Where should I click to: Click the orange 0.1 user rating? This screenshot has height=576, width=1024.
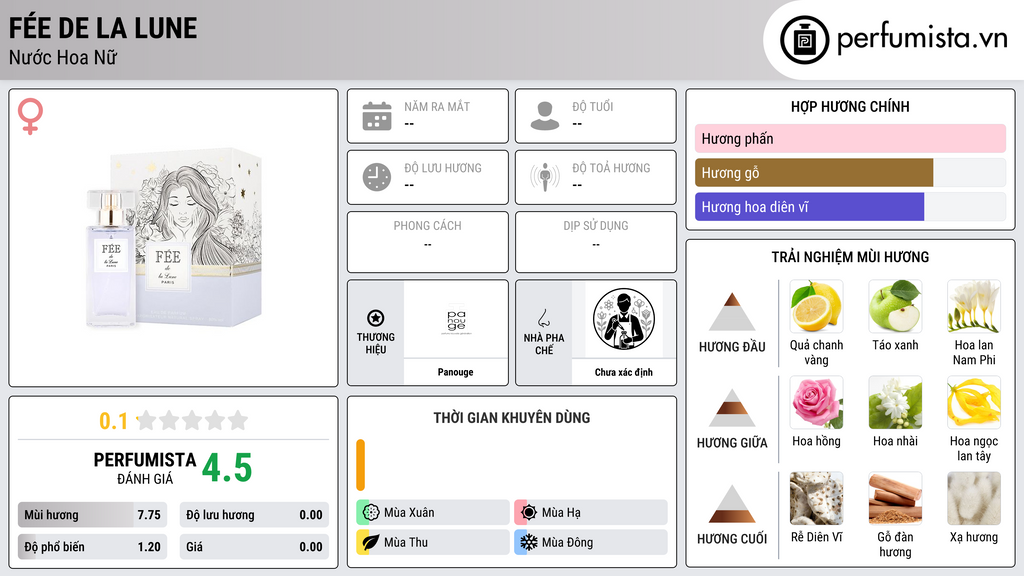[x=113, y=421]
